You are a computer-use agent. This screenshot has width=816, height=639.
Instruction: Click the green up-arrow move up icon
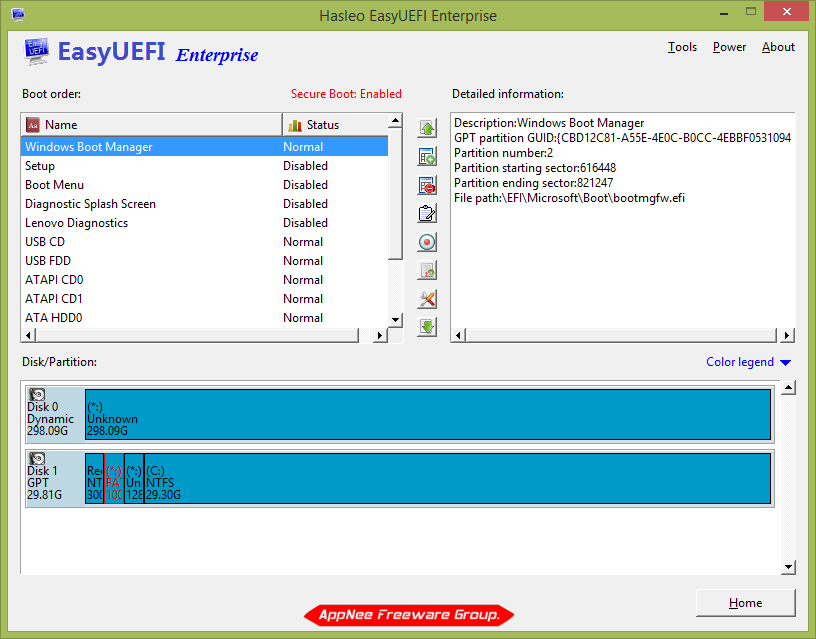click(427, 128)
